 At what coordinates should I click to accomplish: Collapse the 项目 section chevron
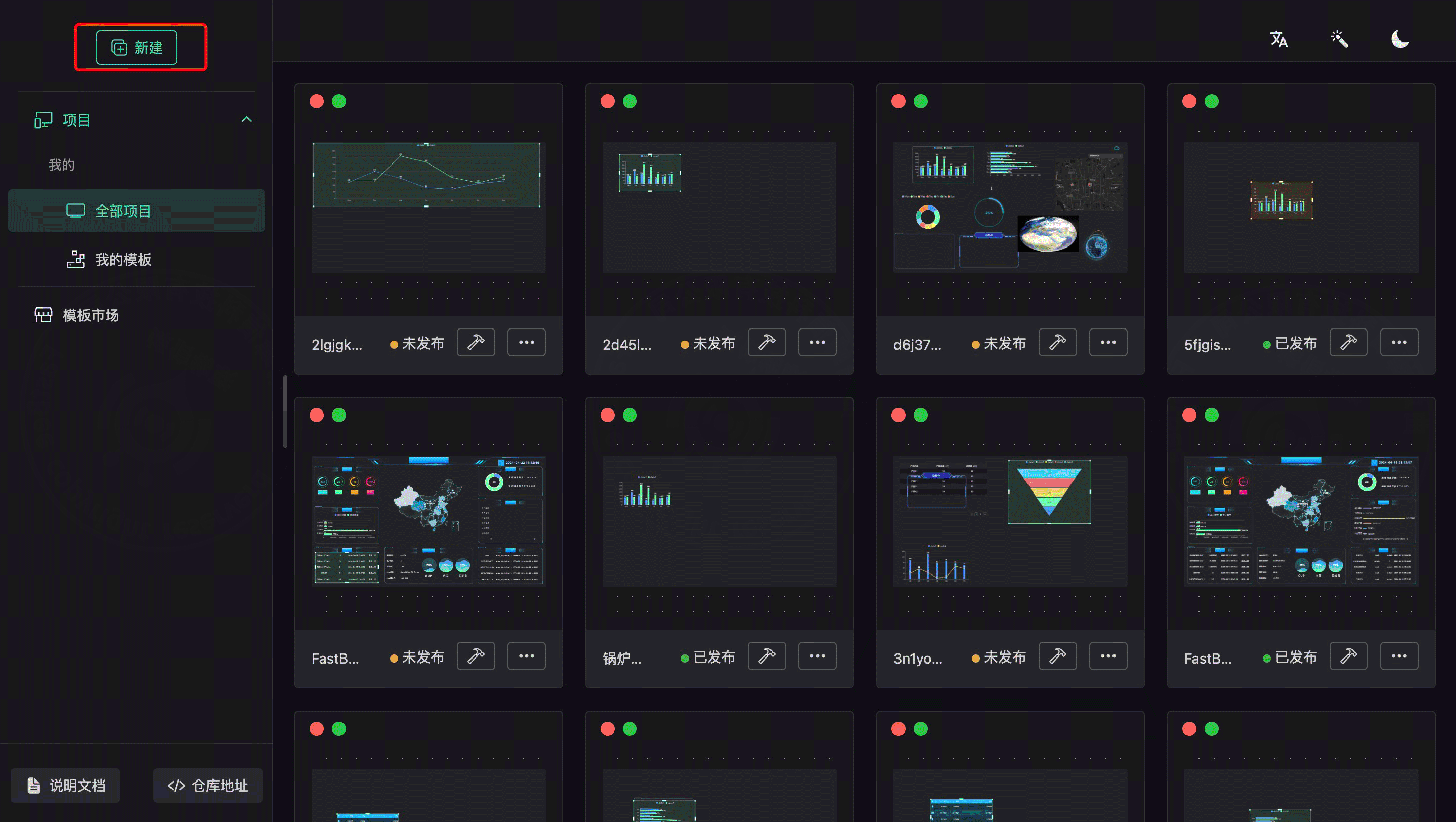(247, 120)
